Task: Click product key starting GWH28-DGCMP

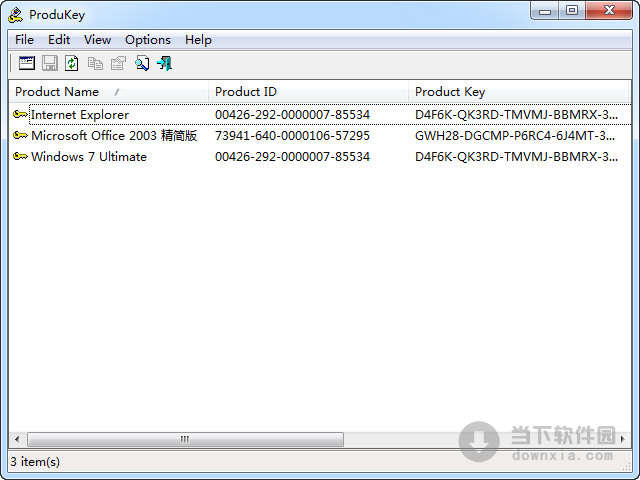Action: point(515,135)
